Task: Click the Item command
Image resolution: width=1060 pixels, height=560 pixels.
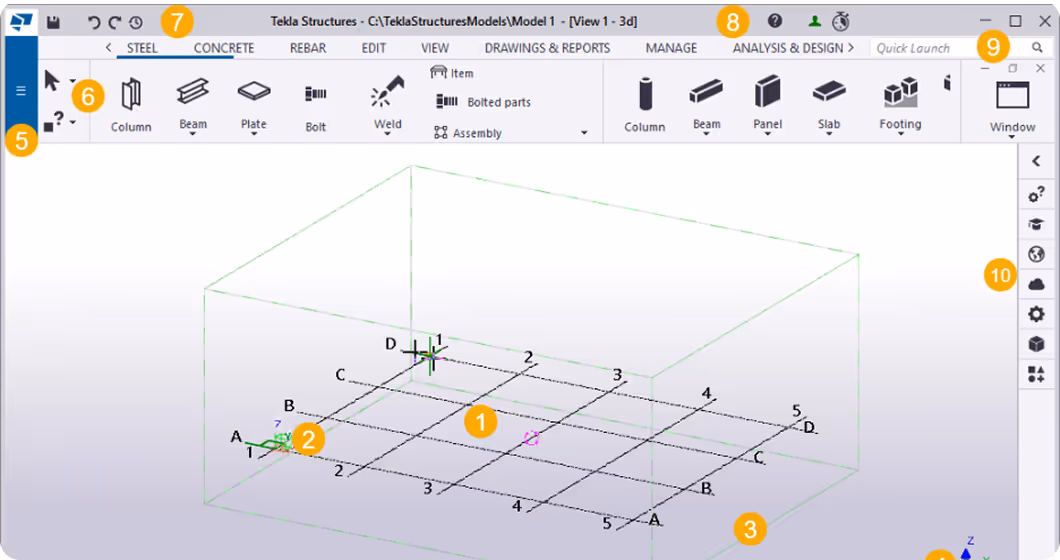Action: click(x=452, y=72)
